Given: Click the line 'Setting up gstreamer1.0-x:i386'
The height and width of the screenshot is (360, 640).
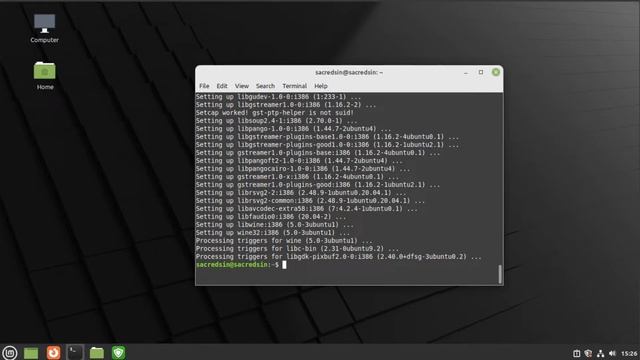Looking at the screenshot, I should coord(297,177).
